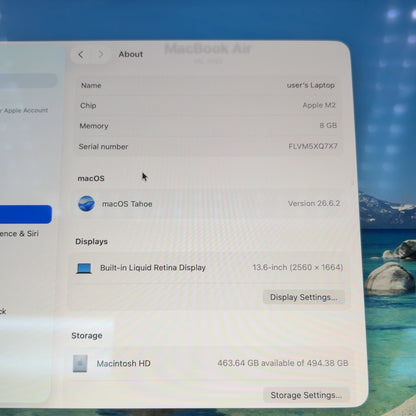Open the Siri sidebar item
Viewport: 416px width, 416px height.
tap(19, 234)
